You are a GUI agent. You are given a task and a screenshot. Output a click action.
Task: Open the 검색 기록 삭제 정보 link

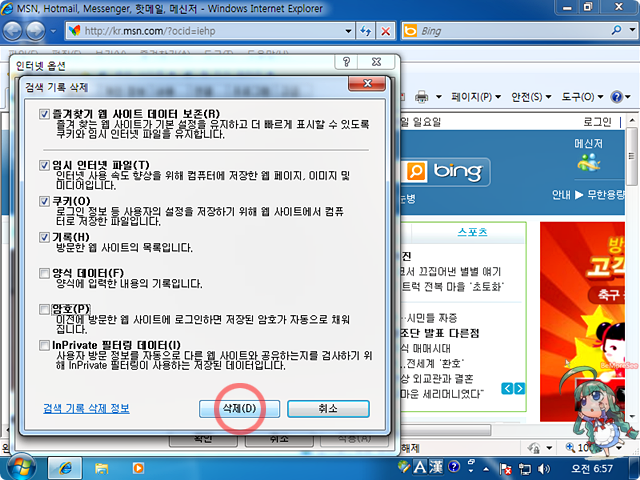(86, 408)
